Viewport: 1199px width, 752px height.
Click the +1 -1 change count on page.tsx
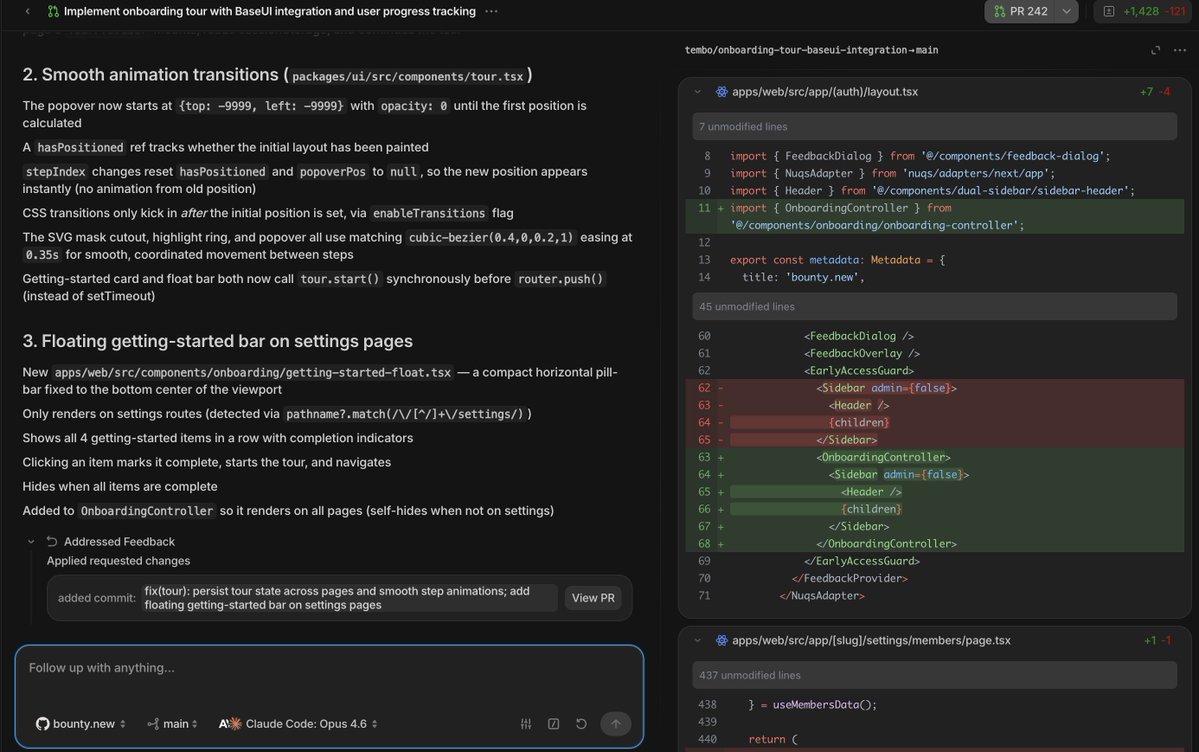(1157, 640)
